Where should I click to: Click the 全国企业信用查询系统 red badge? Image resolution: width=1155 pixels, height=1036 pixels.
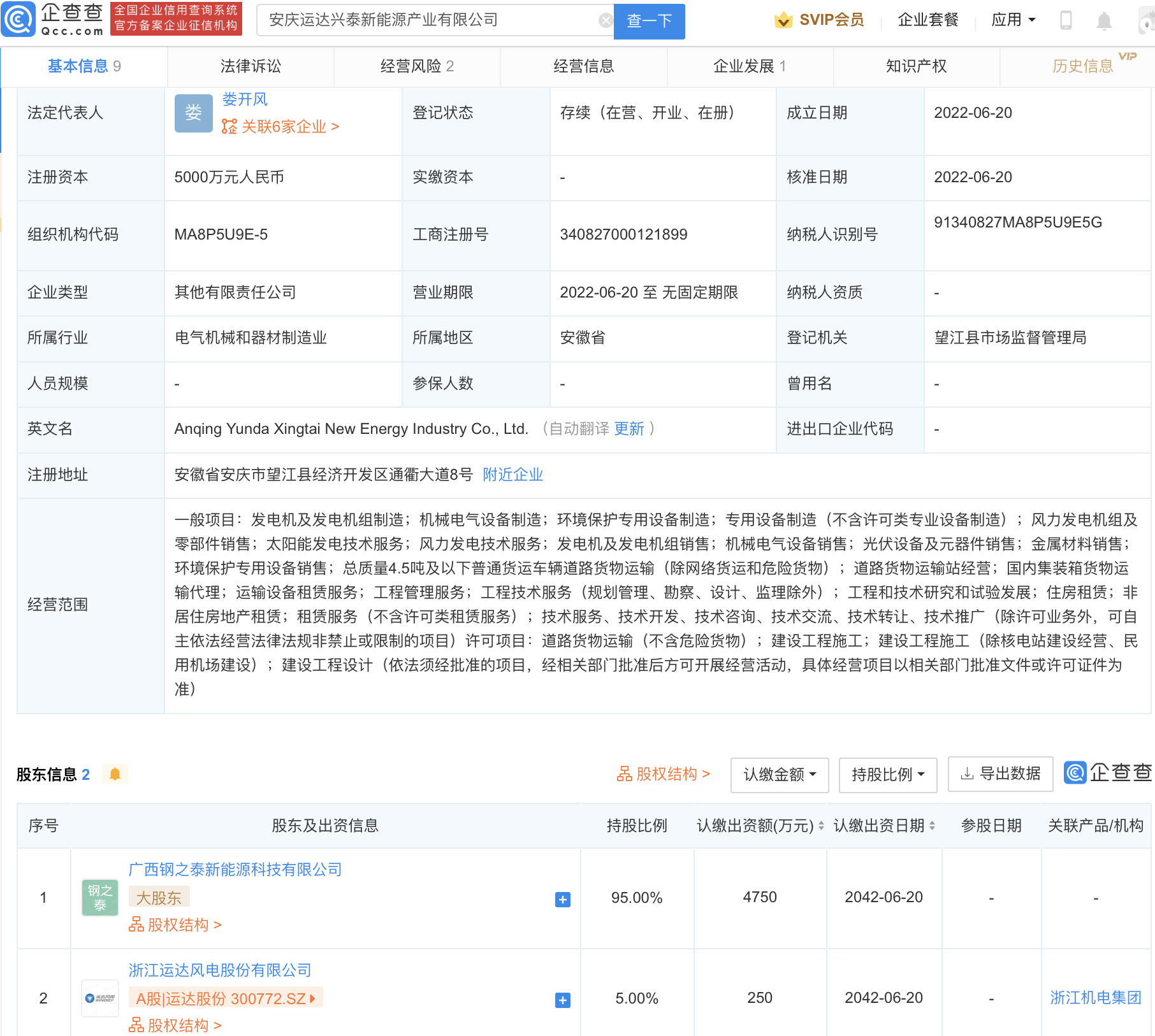coord(176,18)
